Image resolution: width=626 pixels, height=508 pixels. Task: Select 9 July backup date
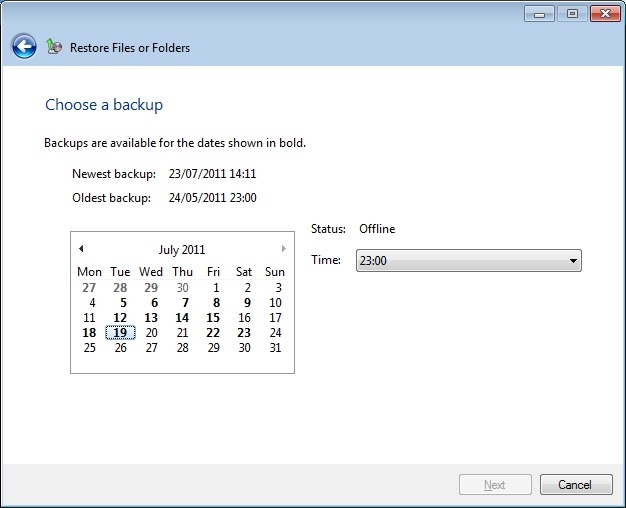pos(246,303)
